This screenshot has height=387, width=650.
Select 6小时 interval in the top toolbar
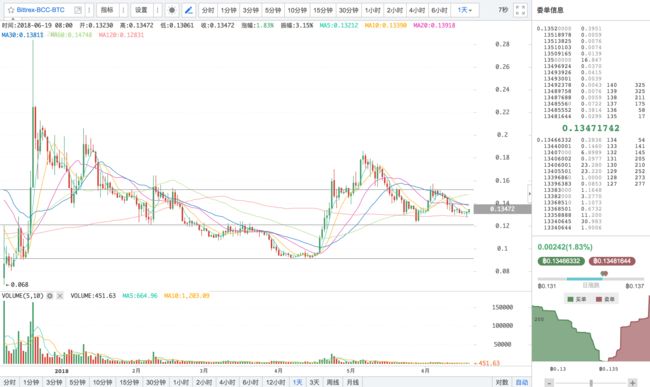pos(439,10)
